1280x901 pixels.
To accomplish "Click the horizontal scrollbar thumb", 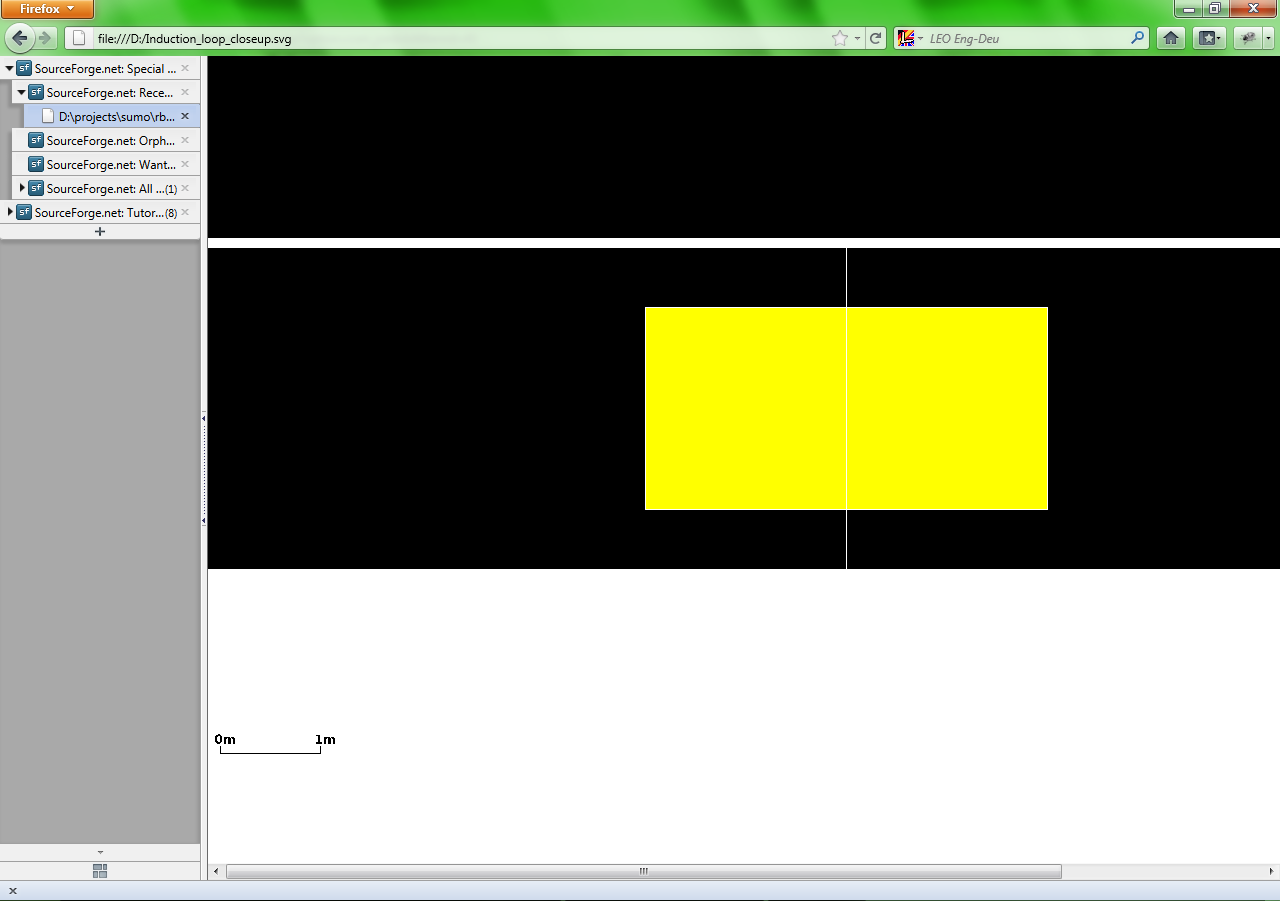I will [643, 872].
